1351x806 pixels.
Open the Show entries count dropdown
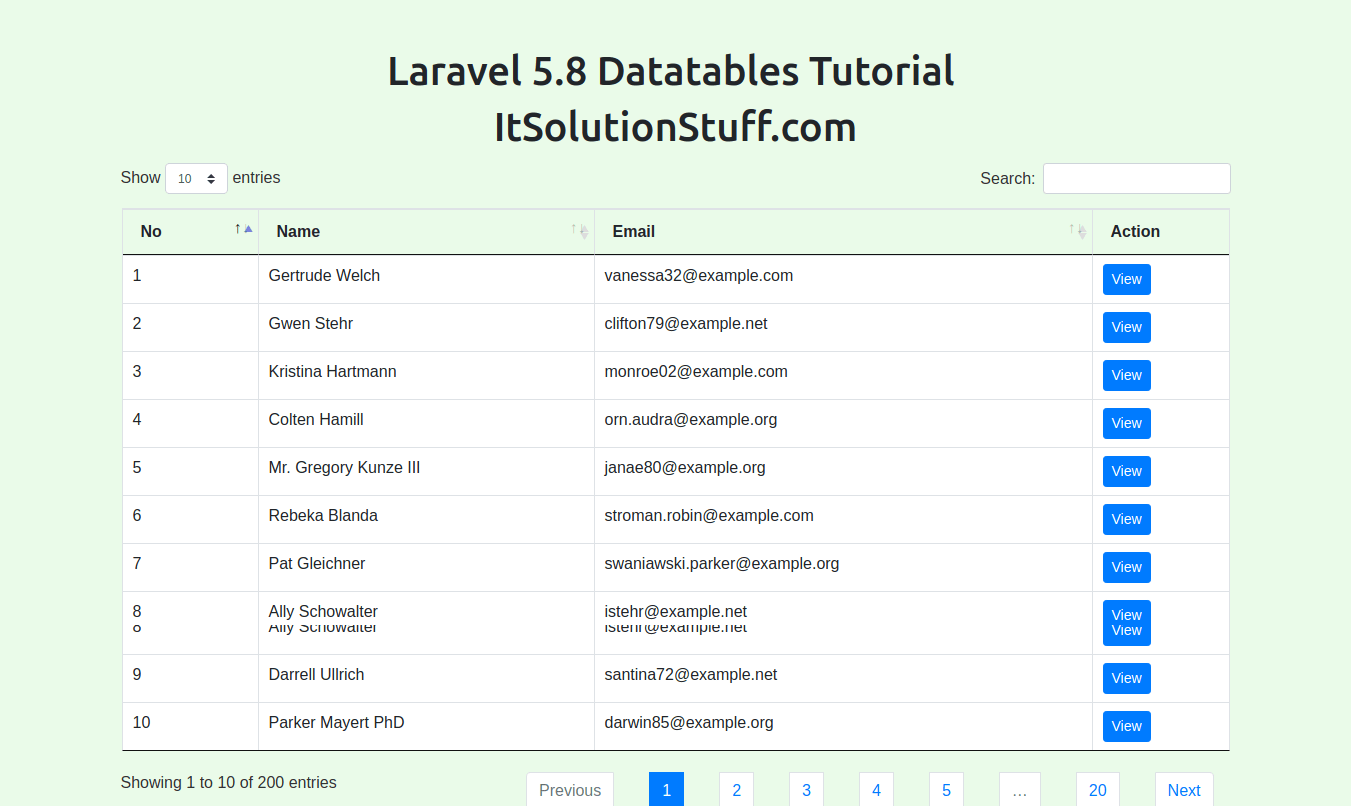pyautogui.click(x=196, y=178)
